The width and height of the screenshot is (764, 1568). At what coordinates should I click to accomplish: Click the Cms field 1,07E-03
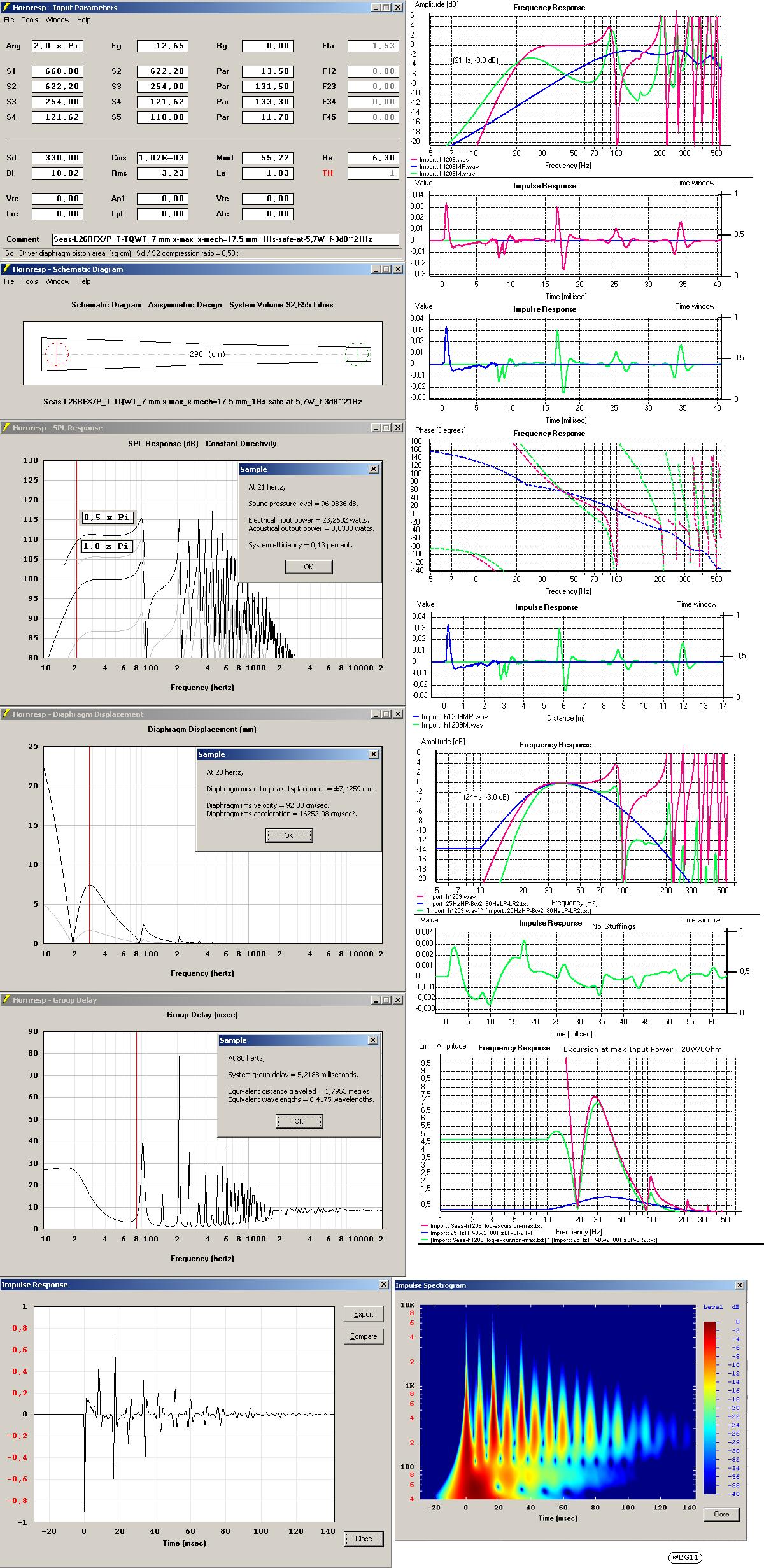coord(162,158)
